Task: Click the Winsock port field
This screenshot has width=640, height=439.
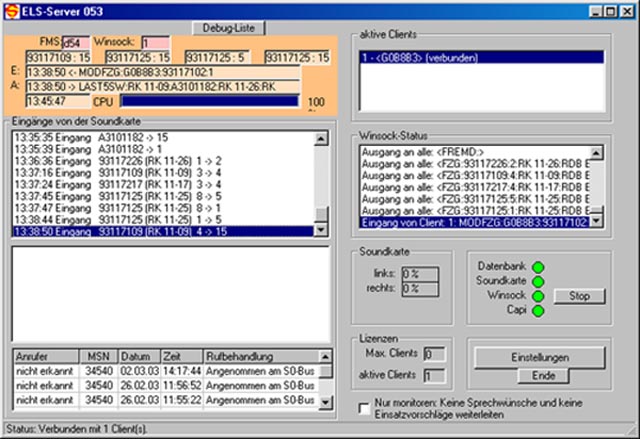Action: coord(155,43)
